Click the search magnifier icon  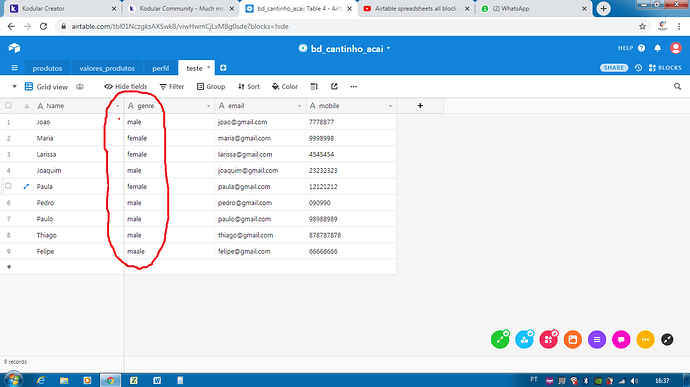tap(677, 87)
